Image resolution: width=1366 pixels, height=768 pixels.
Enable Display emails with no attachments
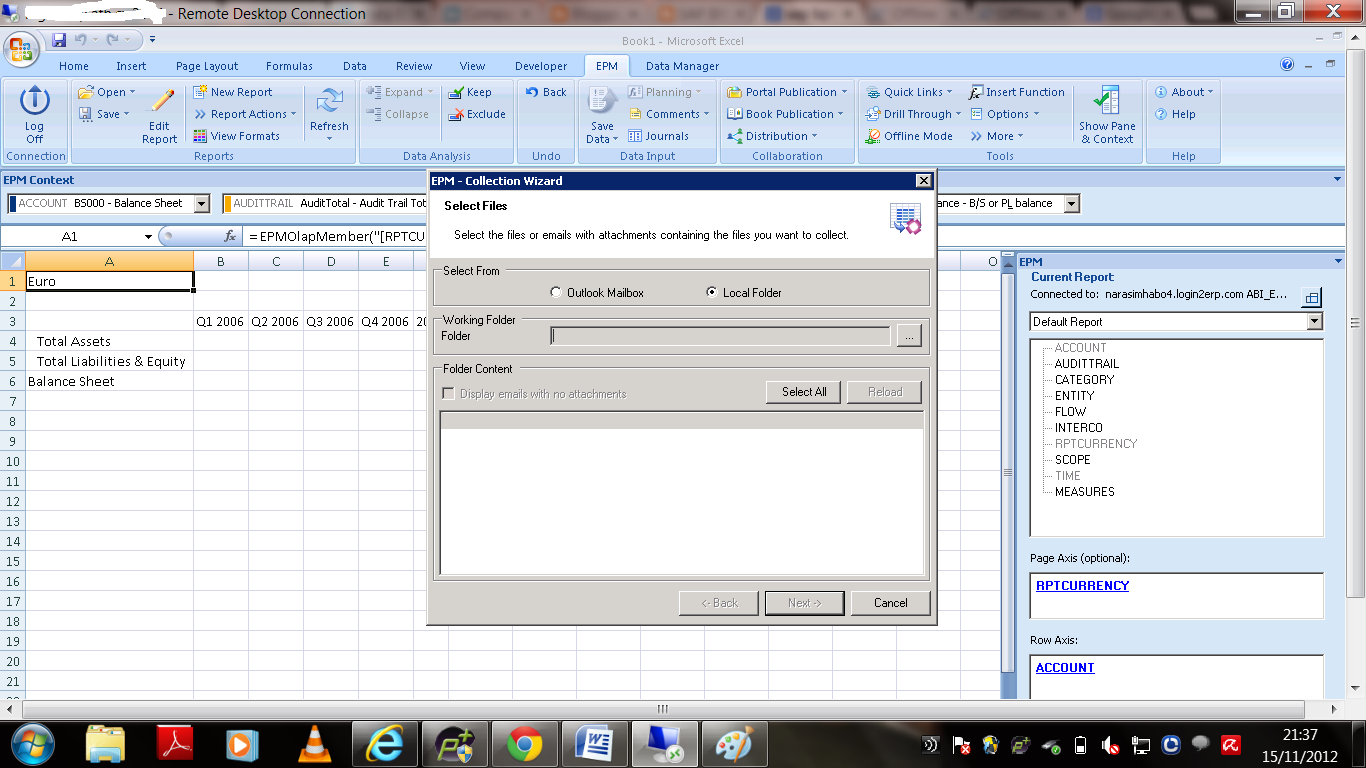coord(447,392)
